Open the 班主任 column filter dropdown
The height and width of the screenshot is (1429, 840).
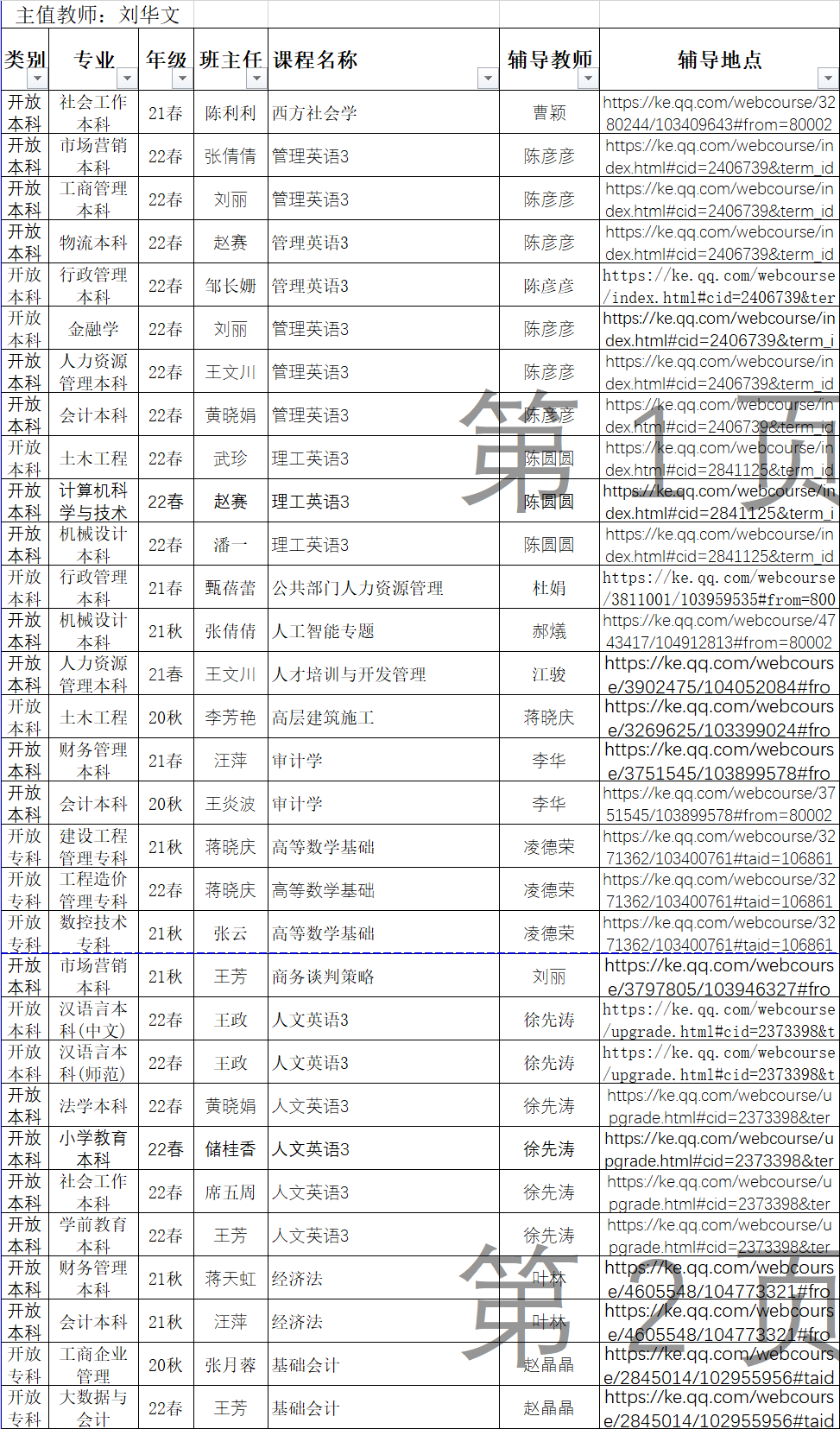[256, 79]
